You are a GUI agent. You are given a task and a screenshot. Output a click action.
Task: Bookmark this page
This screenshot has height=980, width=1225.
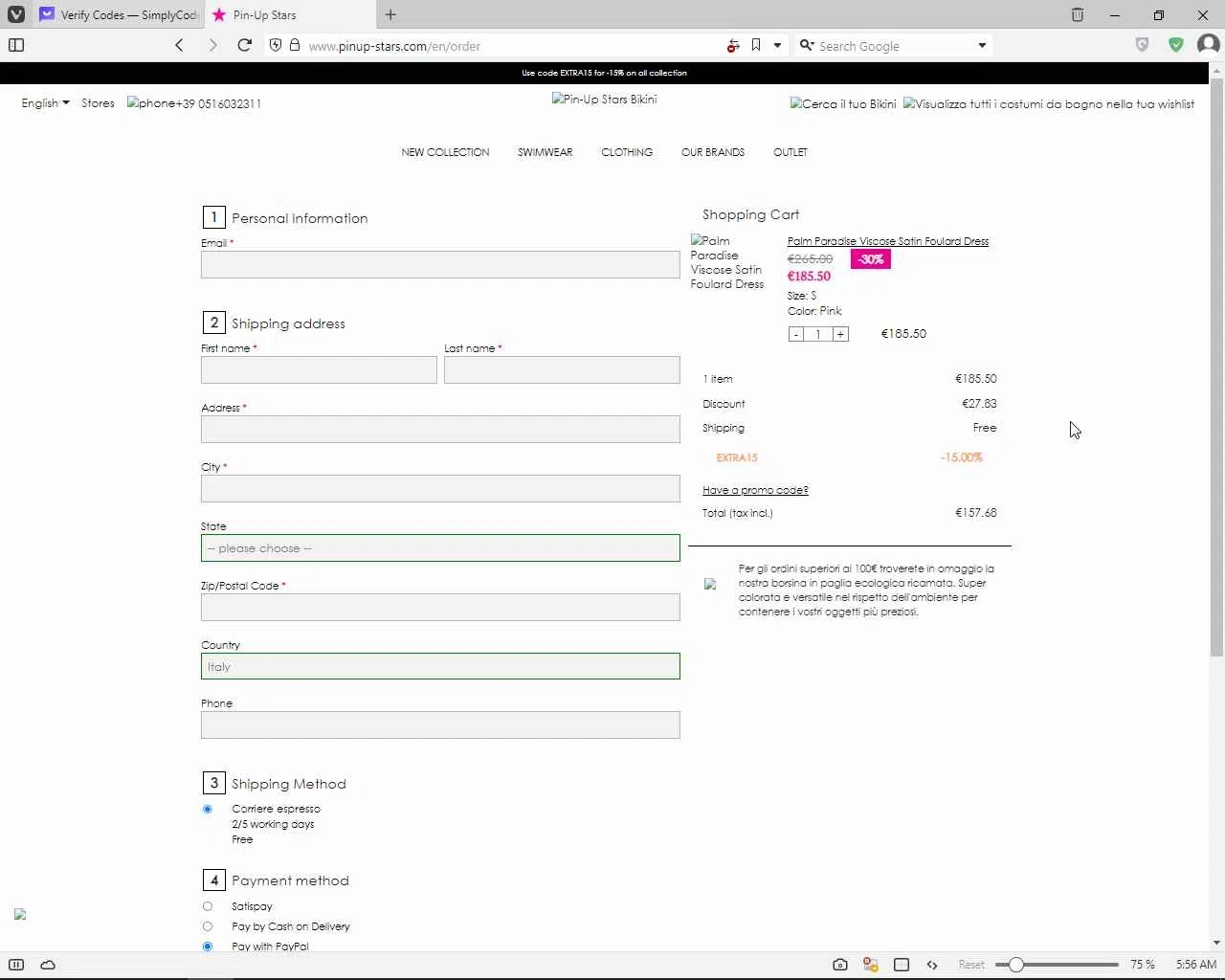click(x=756, y=45)
